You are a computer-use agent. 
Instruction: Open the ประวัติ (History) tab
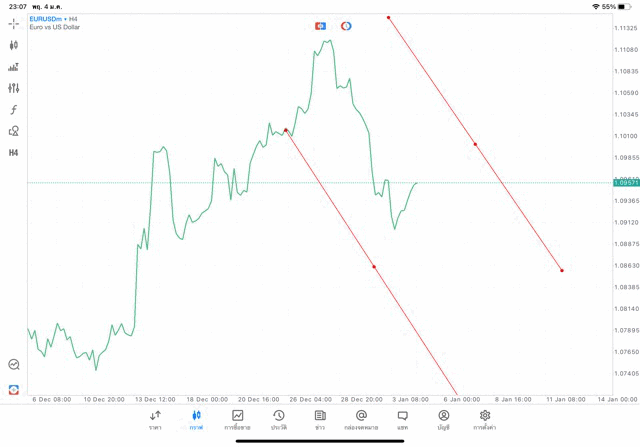279,420
